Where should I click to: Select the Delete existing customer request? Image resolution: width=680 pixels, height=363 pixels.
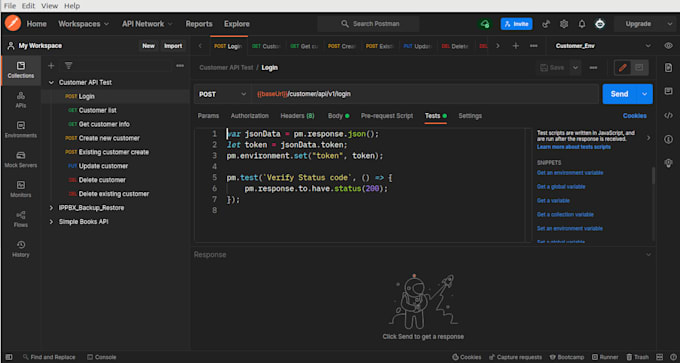coord(114,194)
